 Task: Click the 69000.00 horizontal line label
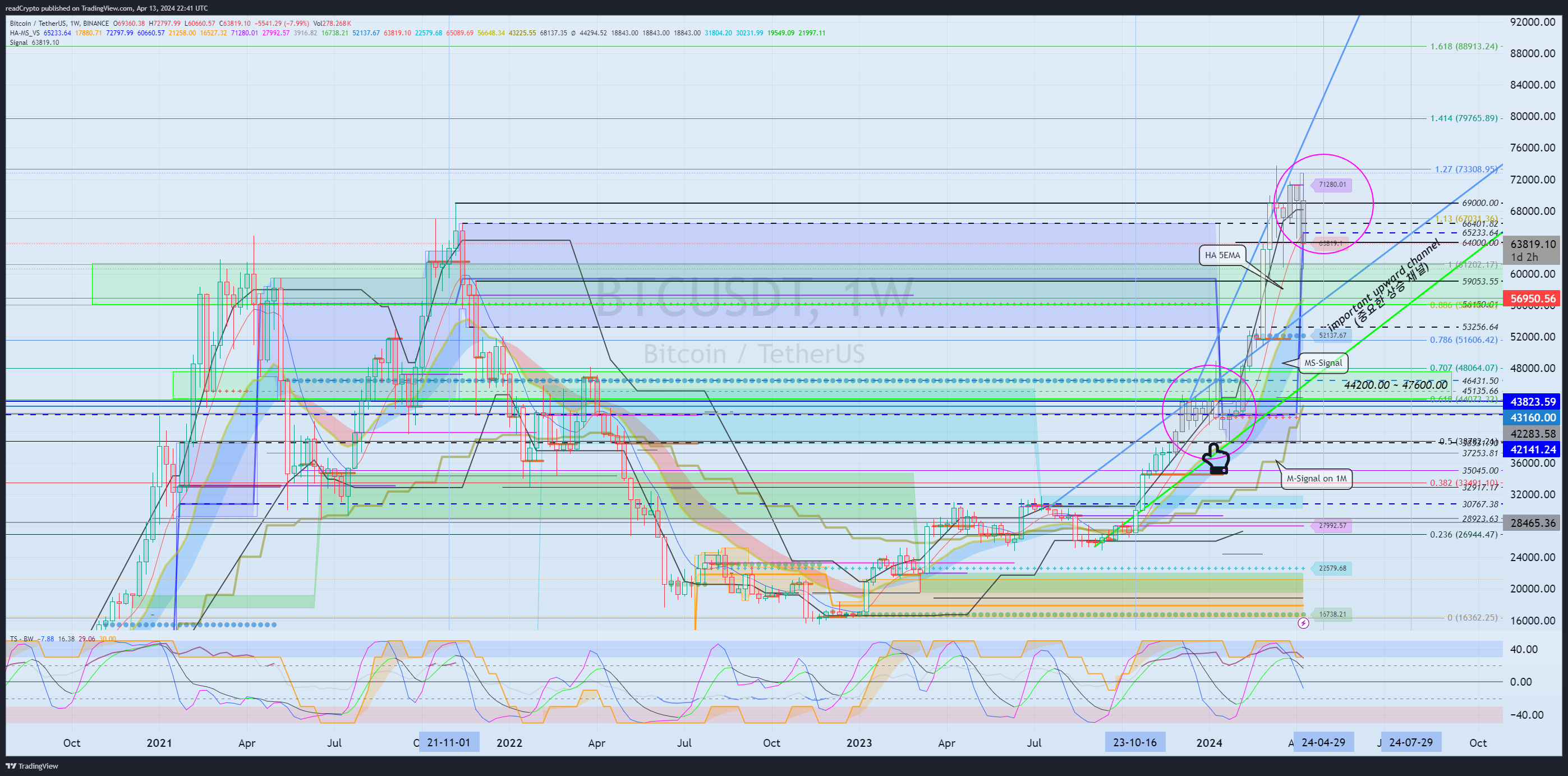pyautogui.click(x=1480, y=203)
